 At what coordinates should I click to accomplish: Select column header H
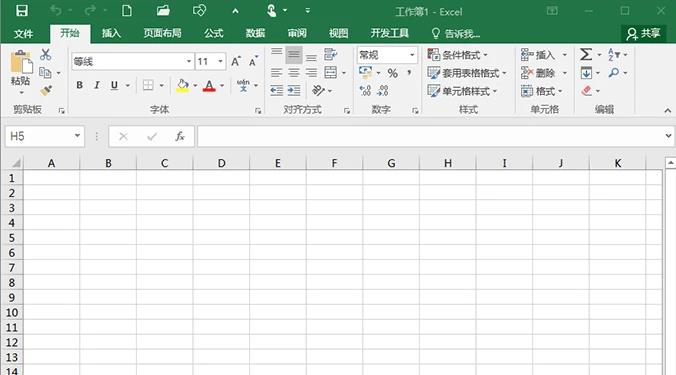(448, 163)
